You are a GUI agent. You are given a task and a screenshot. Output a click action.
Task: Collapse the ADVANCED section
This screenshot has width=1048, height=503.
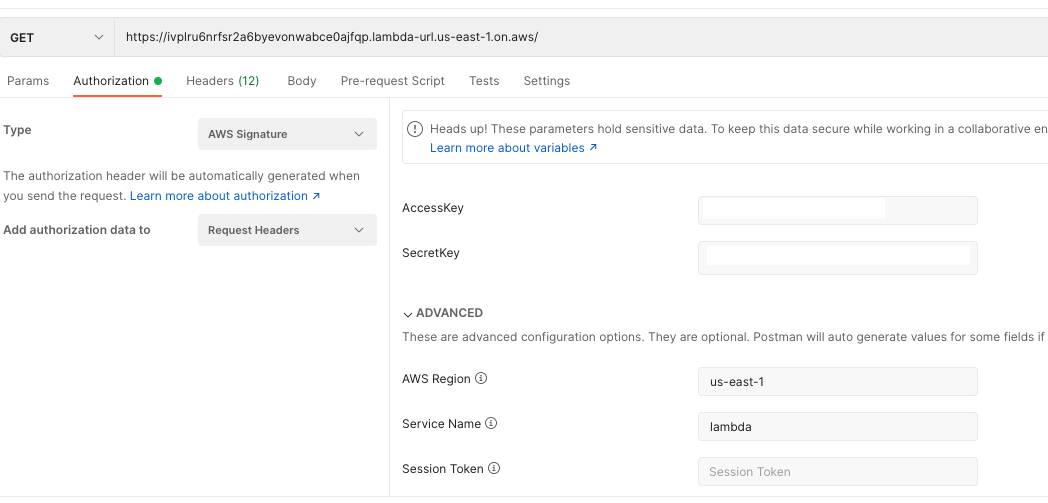click(x=442, y=313)
